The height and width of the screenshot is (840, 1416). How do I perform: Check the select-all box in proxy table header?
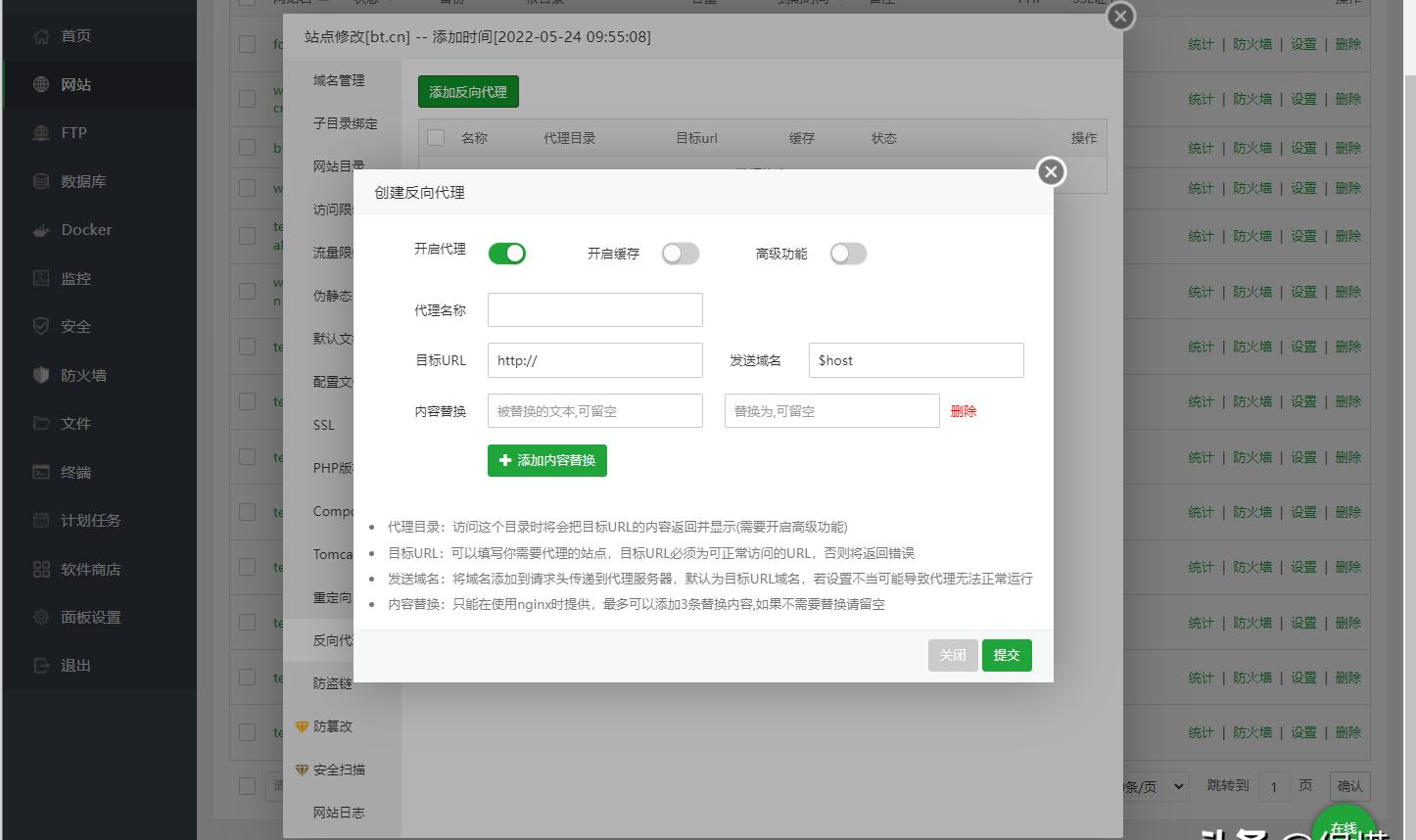pos(436,138)
